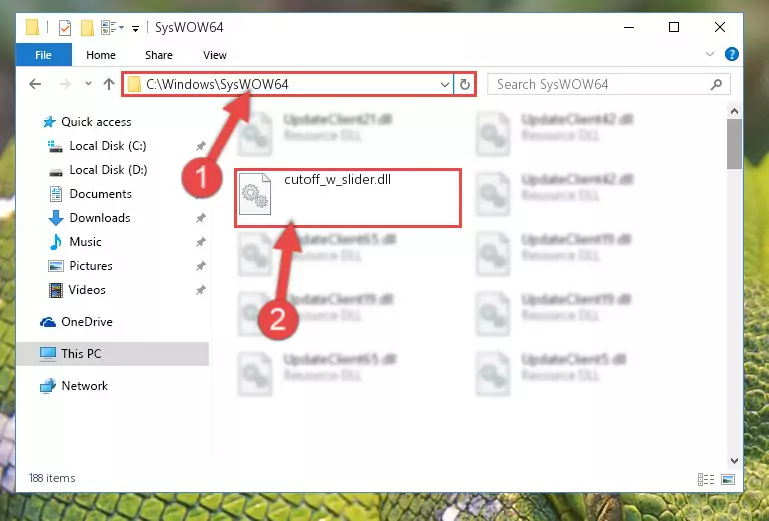Click the scrollbar down arrow
Image resolution: width=769 pixels, height=521 pixels.
click(x=734, y=461)
